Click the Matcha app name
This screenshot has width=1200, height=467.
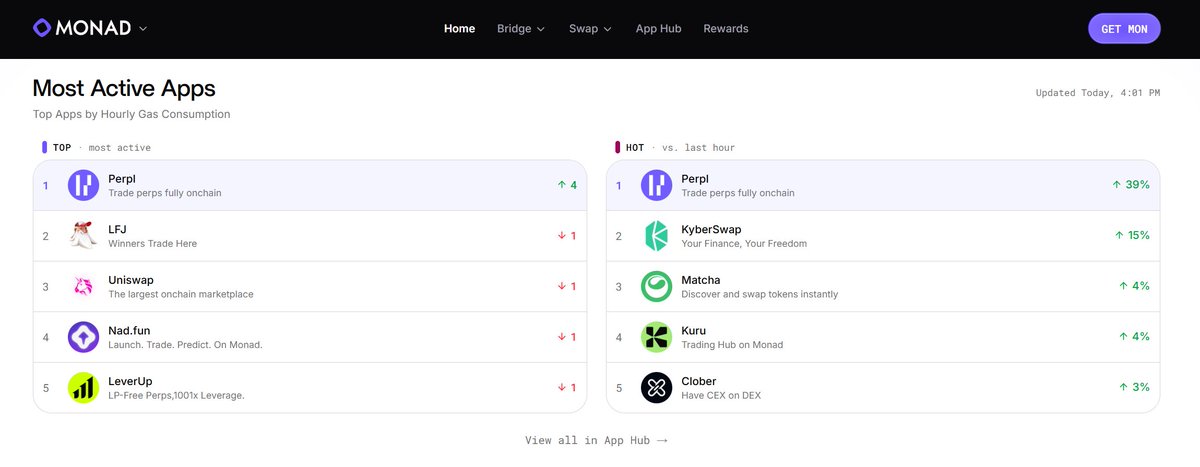701,280
